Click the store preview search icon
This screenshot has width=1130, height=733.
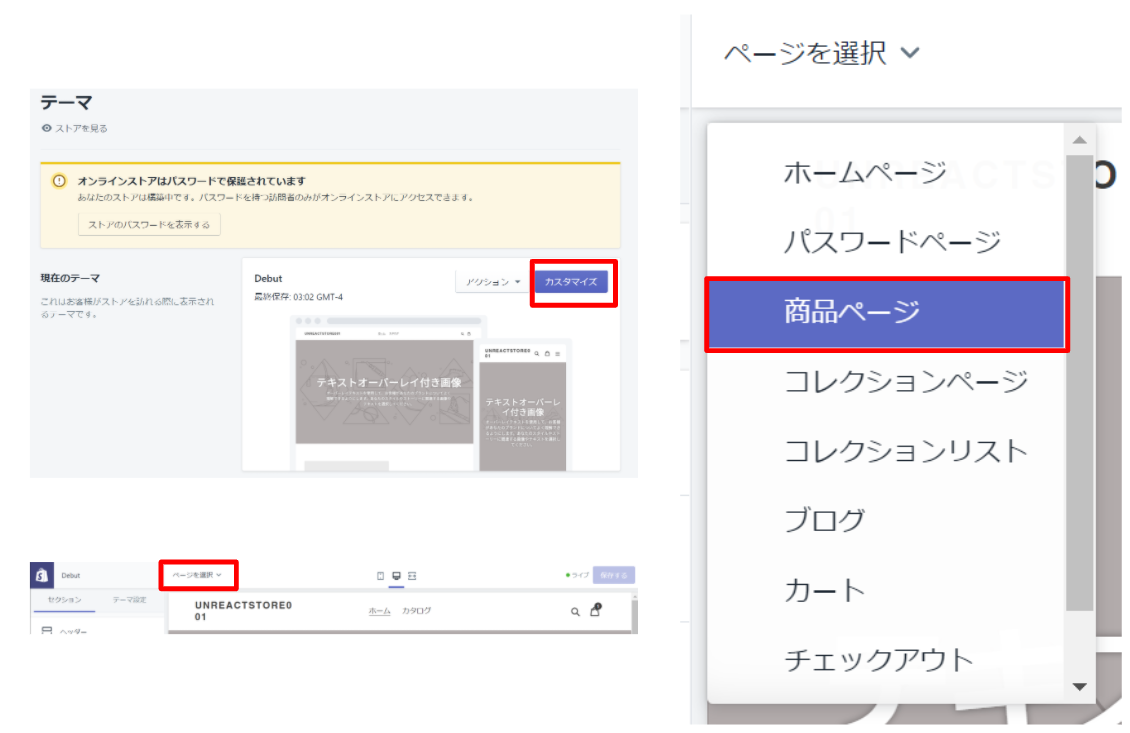(x=575, y=612)
